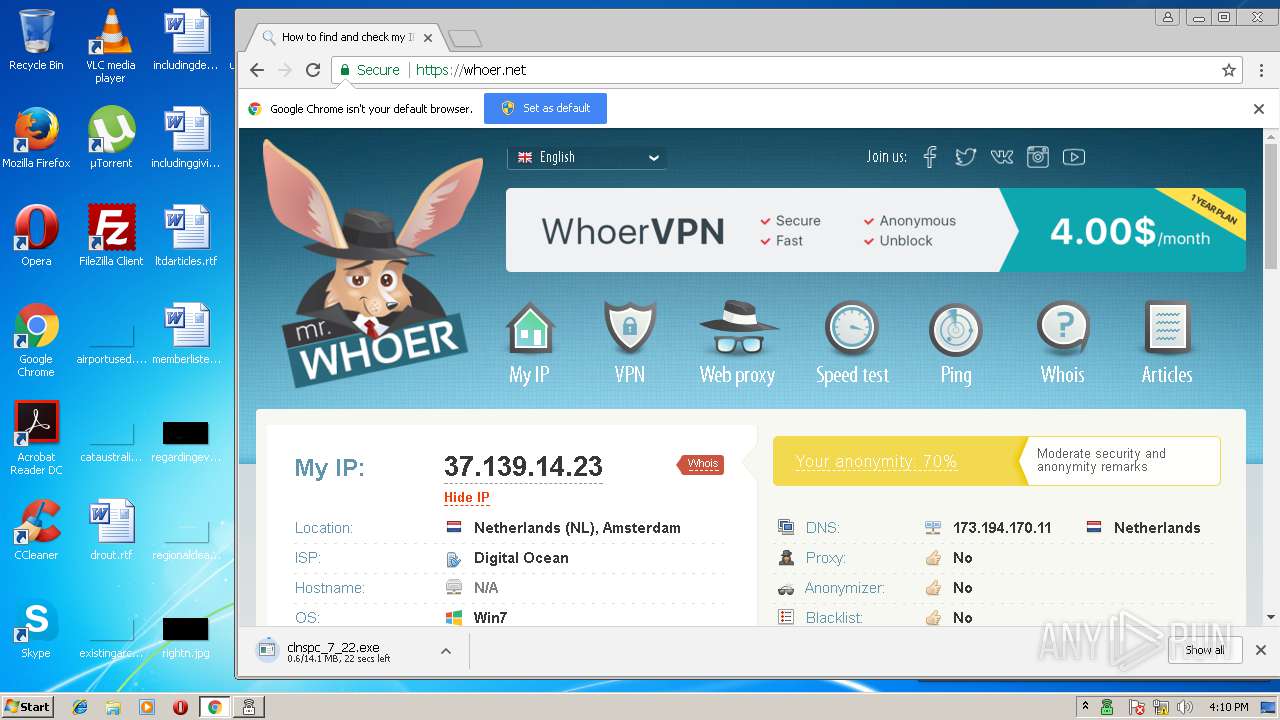Image resolution: width=1280 pixels, height=720 pixels.
Task: Open µTorrent desktop icon
Action: click(111, 138)
